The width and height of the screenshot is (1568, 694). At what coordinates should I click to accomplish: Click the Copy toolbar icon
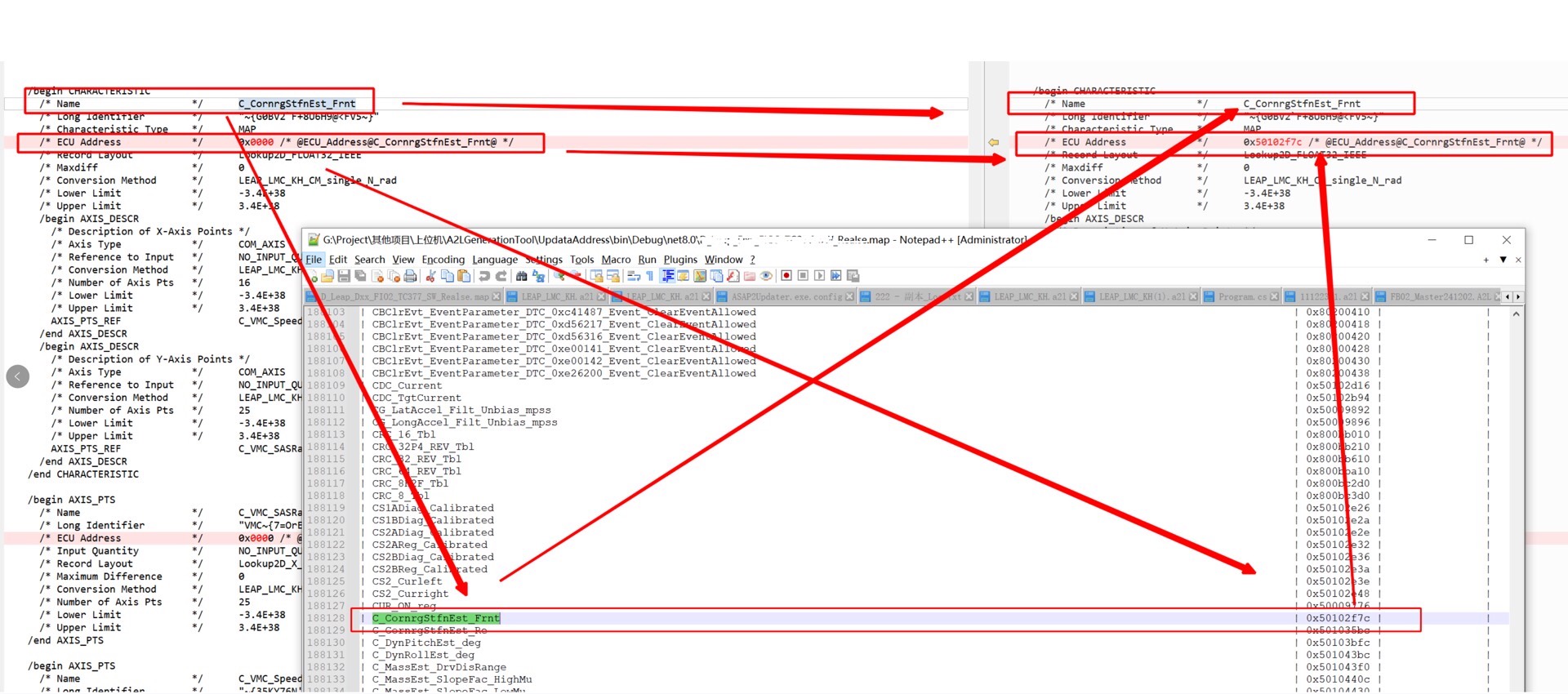point(448,276)
